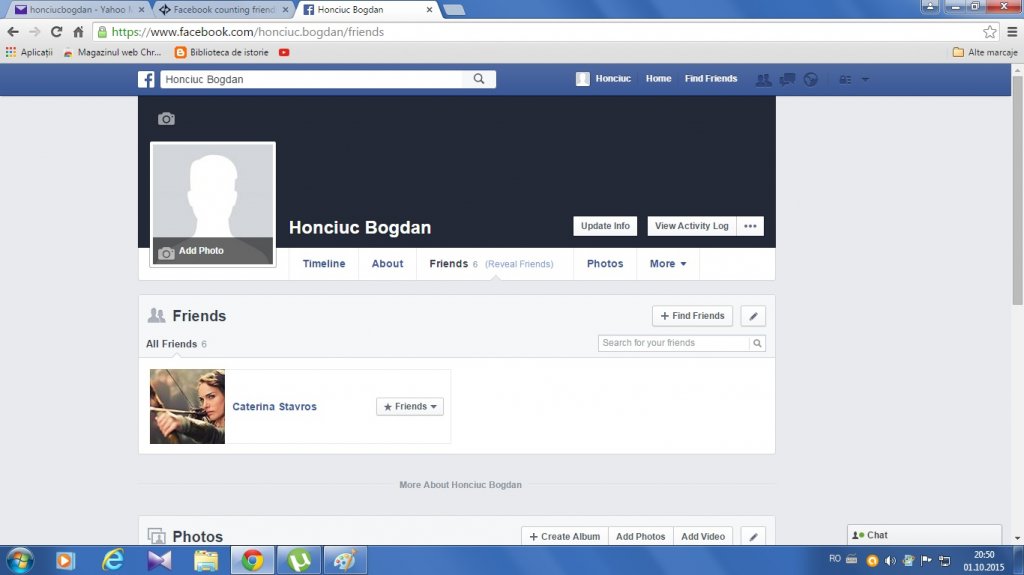
Task: Click Find Friends in header
Action: point(711,78)
